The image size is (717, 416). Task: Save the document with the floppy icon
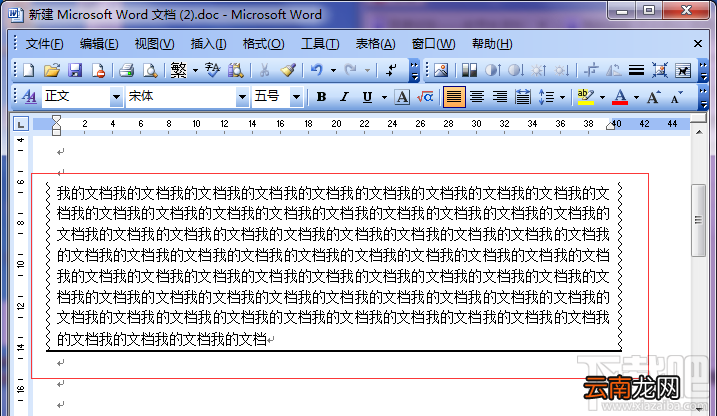[x=75, y=70]
